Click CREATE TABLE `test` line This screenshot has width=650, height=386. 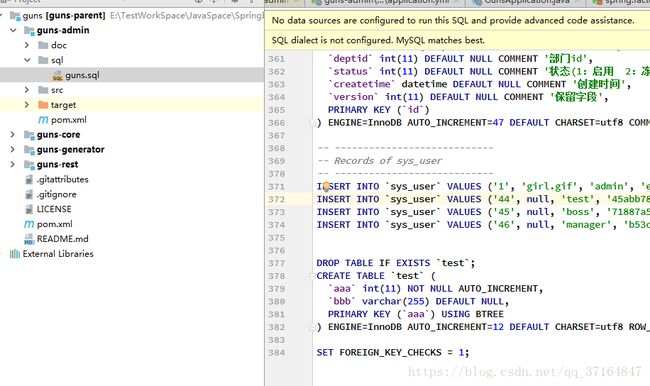(x=376, y=276)
